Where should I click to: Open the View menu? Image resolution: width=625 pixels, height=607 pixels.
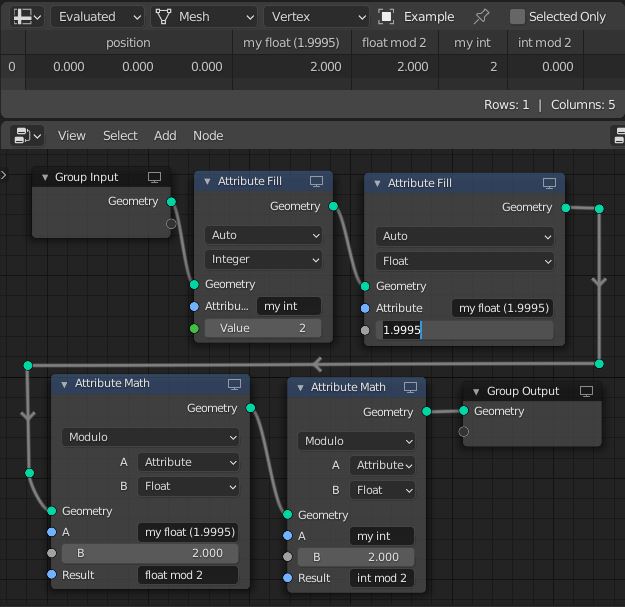71,136
